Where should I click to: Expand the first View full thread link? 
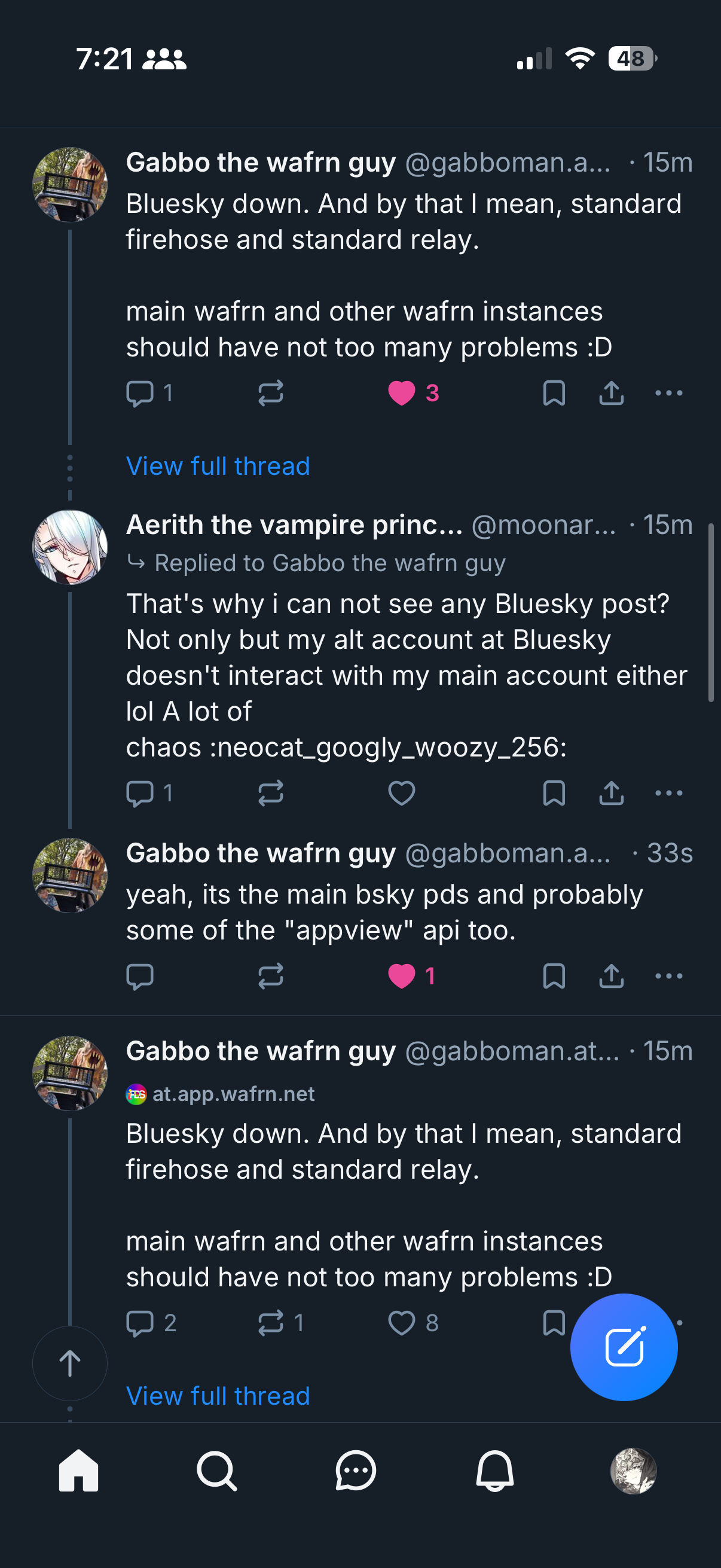(218, 466)
